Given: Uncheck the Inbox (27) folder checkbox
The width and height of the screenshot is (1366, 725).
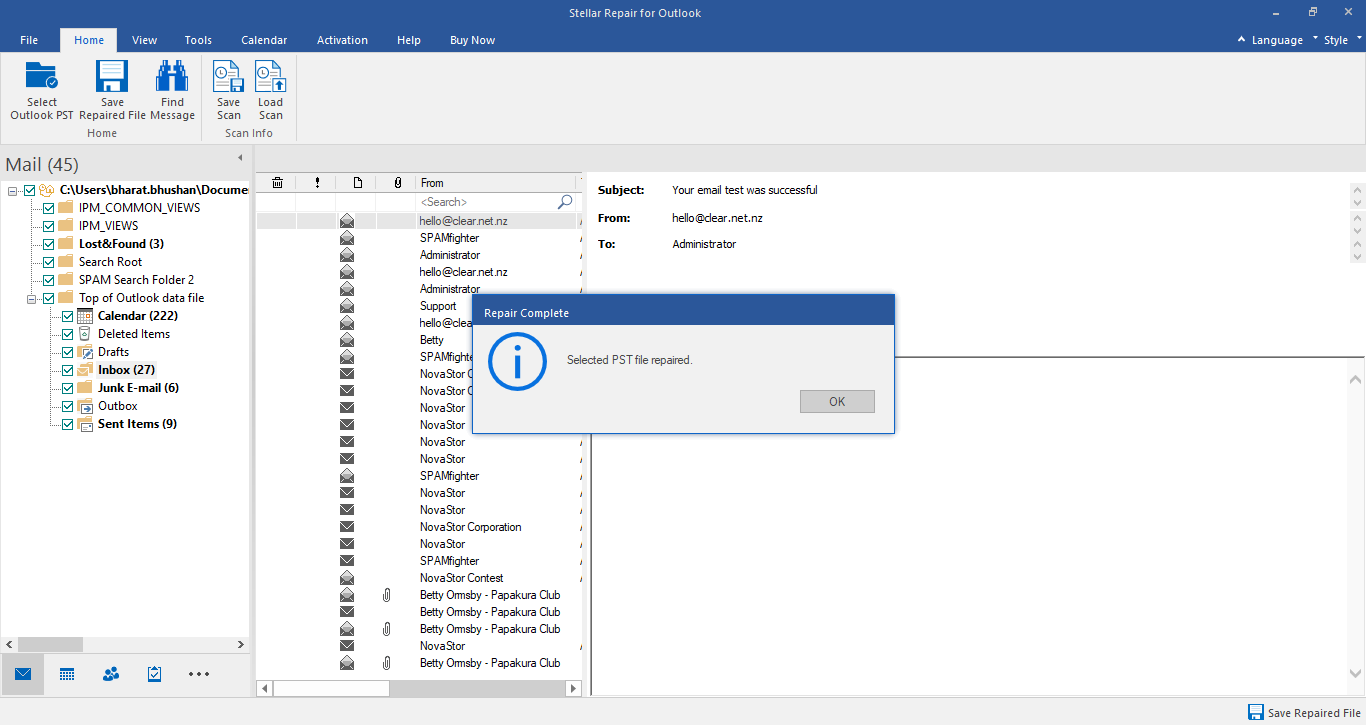Looking at the screenshot, I should point(68,370).
